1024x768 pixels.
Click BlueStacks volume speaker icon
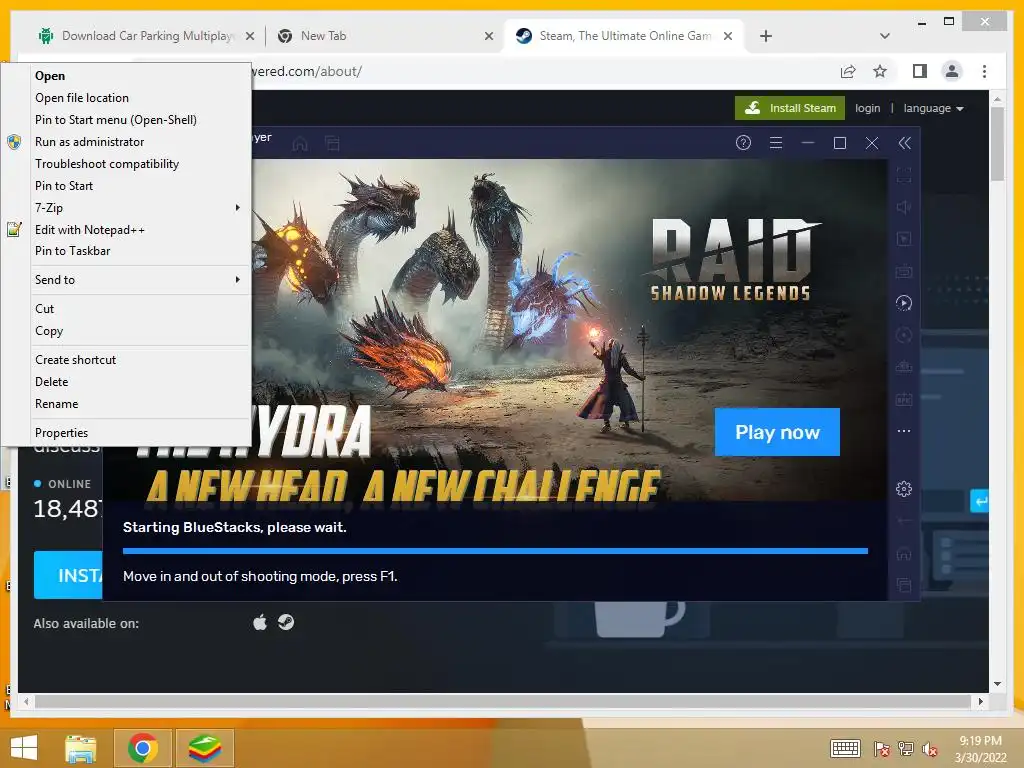pyautogui.click(x=904, y=207)
